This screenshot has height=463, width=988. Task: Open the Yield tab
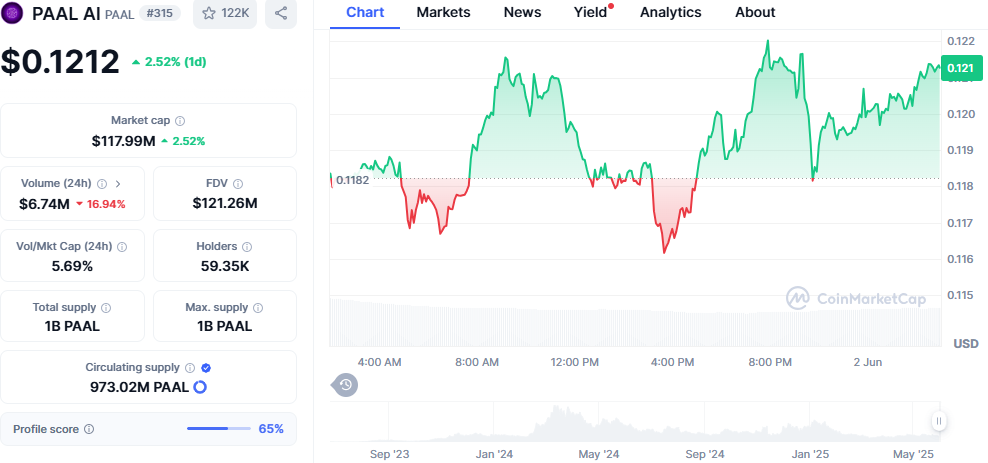coord(590,12)
